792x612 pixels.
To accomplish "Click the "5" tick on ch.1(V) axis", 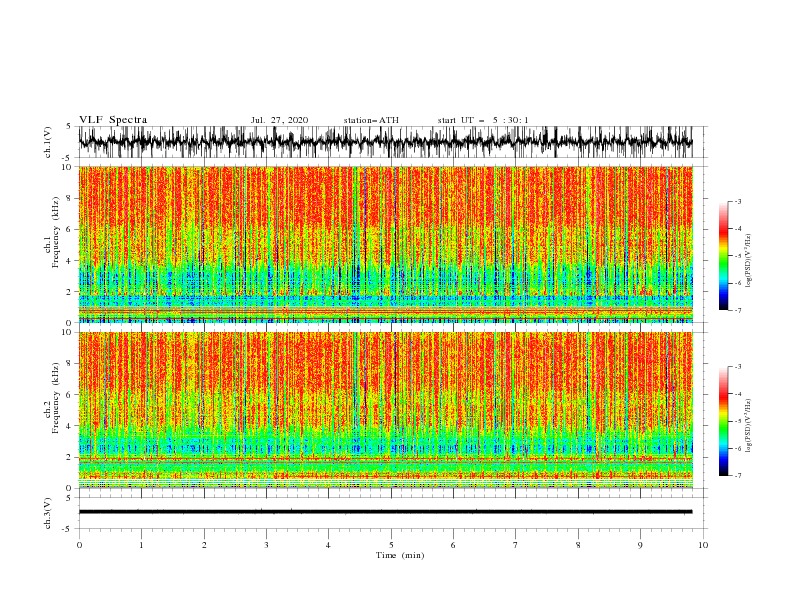I will pos(69,127).
